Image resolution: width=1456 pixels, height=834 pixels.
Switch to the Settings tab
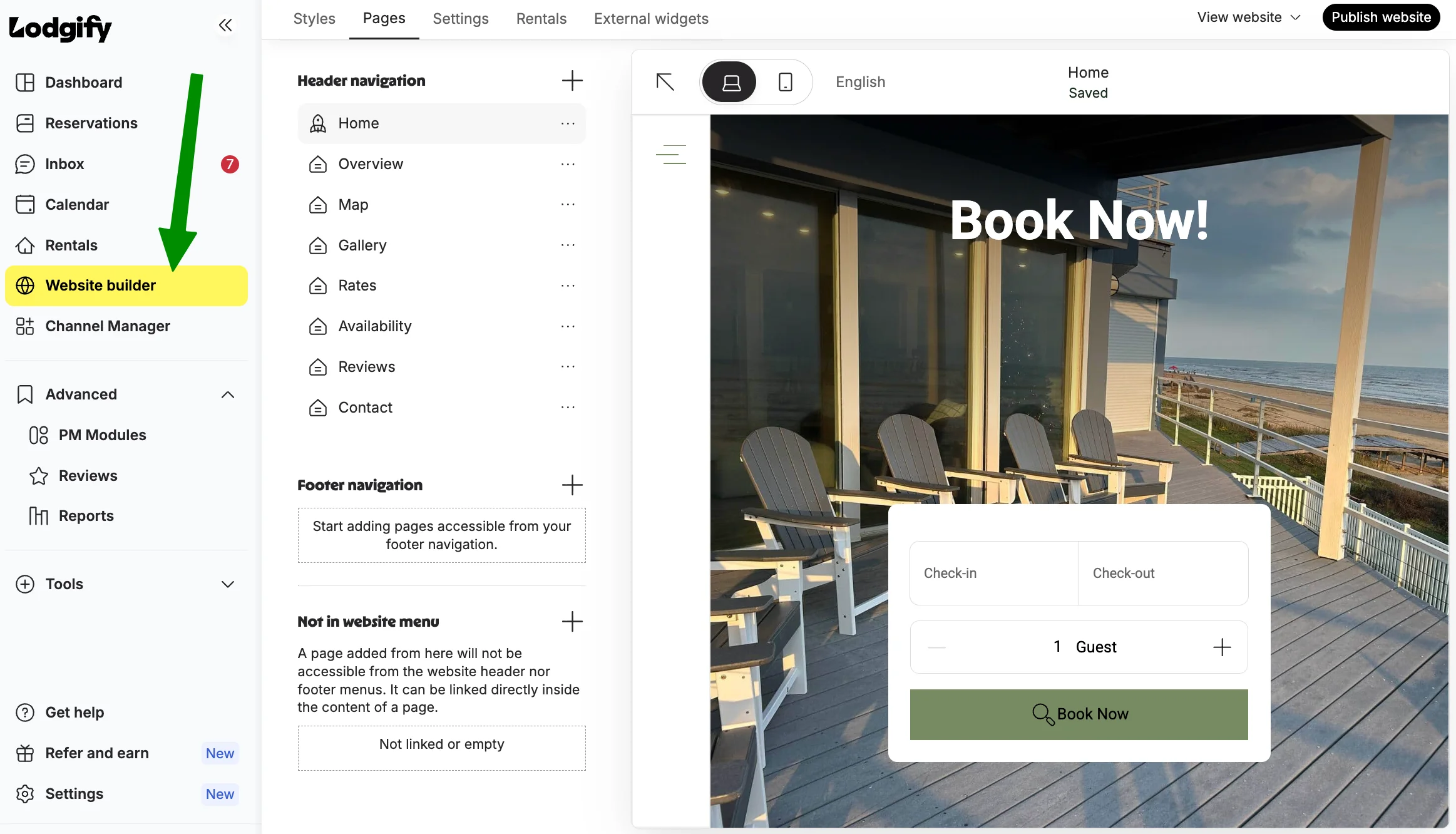click(x=461, y=19)
